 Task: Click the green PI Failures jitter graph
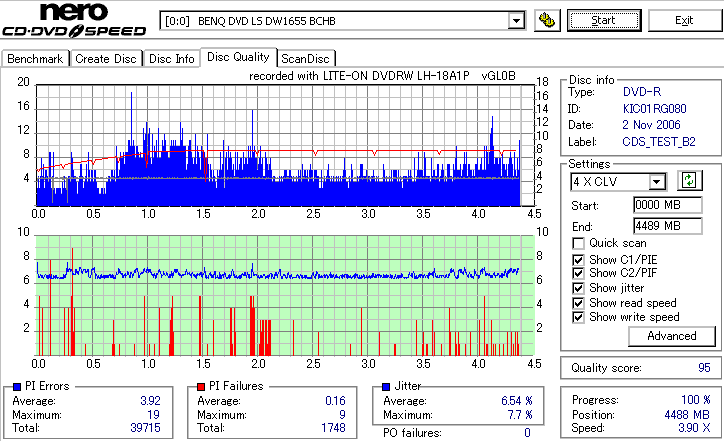(284, 296)
